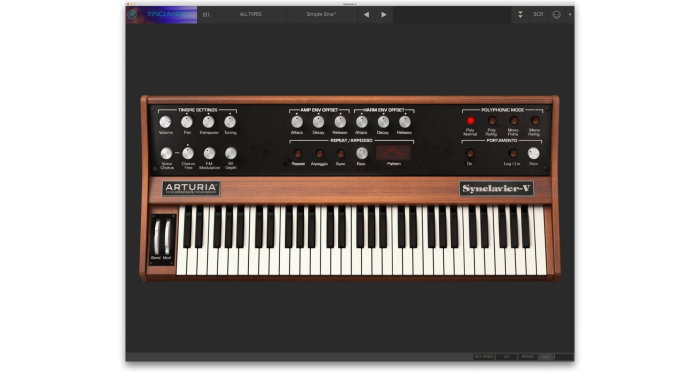
Task: Click the Voice Chorus knob
Action: coord(166,153)
